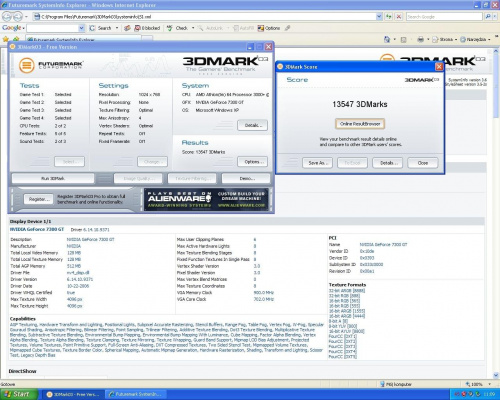Click Run 3DMark button

(x=53, y=178)
